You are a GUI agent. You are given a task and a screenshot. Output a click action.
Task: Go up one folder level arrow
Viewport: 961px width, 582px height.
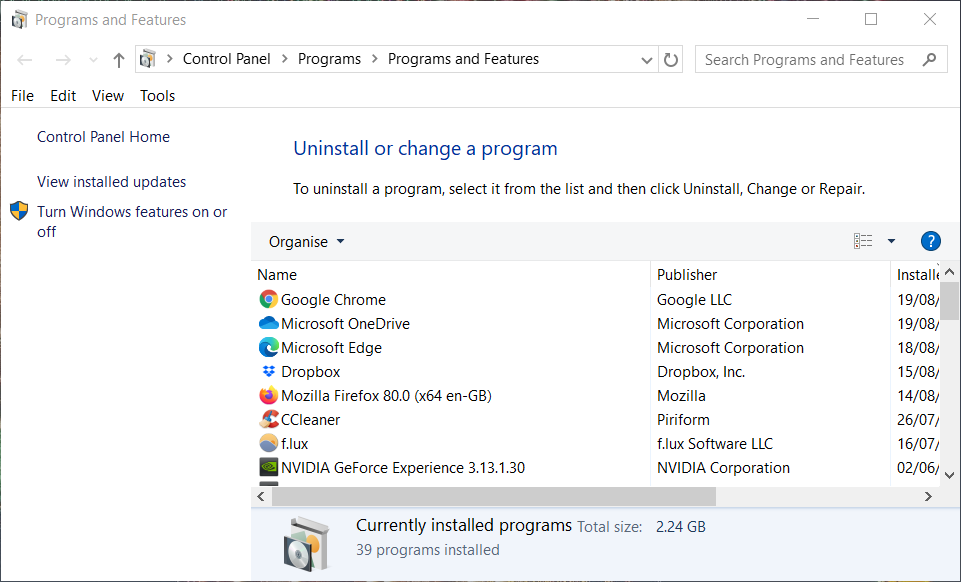pyautogui.click(x=119, y=60)
